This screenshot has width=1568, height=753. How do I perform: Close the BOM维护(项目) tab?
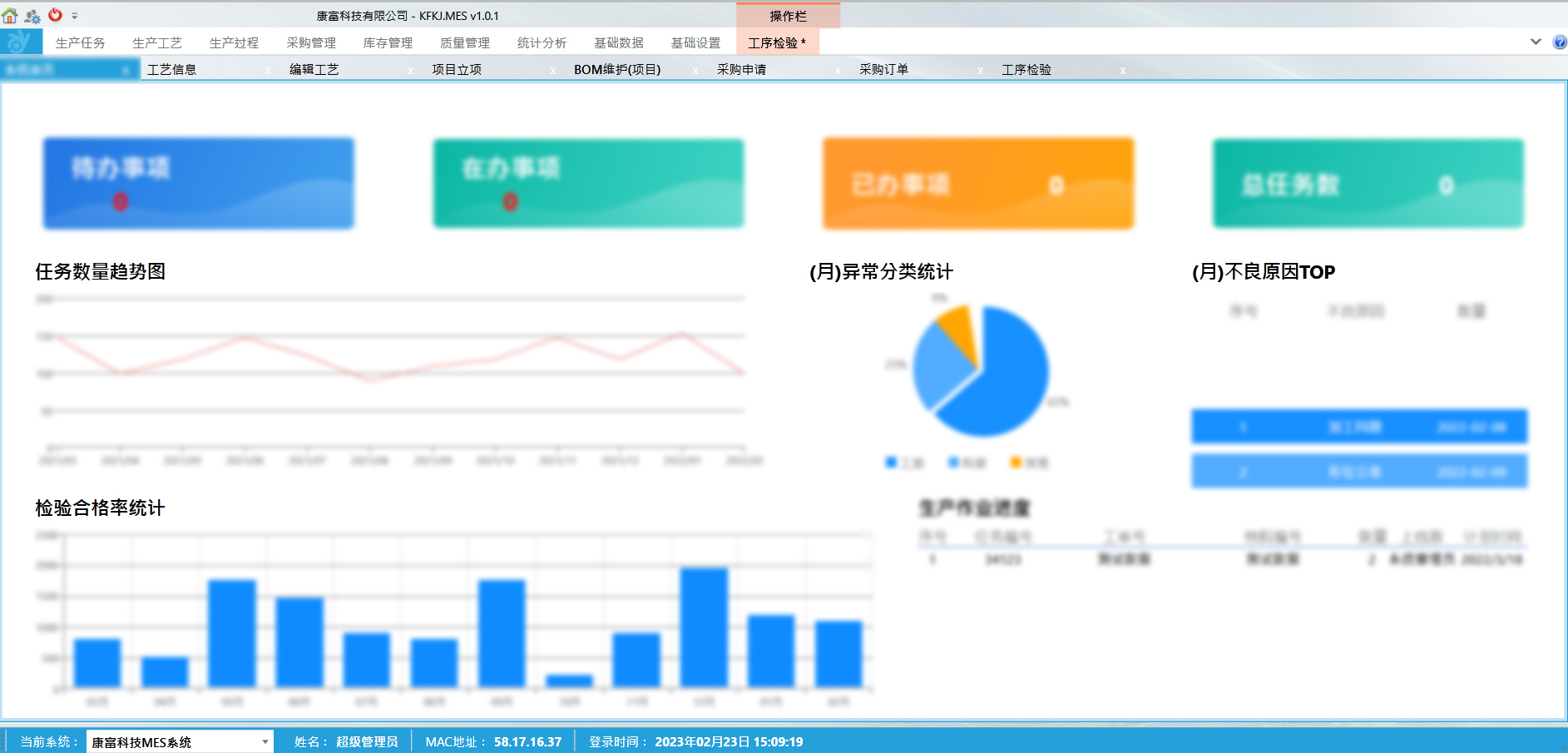click(695, 71)
